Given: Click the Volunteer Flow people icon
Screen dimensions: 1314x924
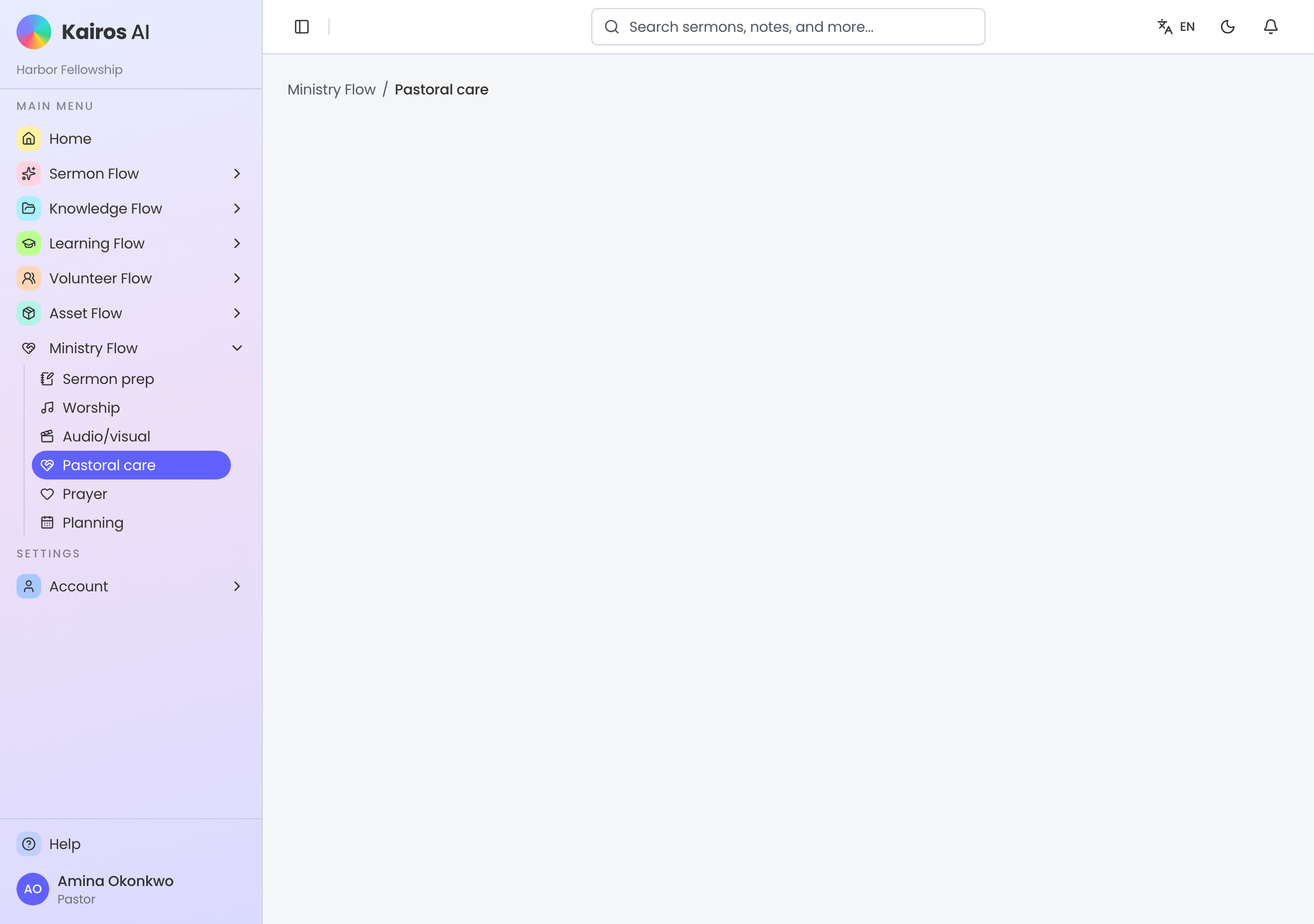Looking at the screenshot, I should coord(29,278).
